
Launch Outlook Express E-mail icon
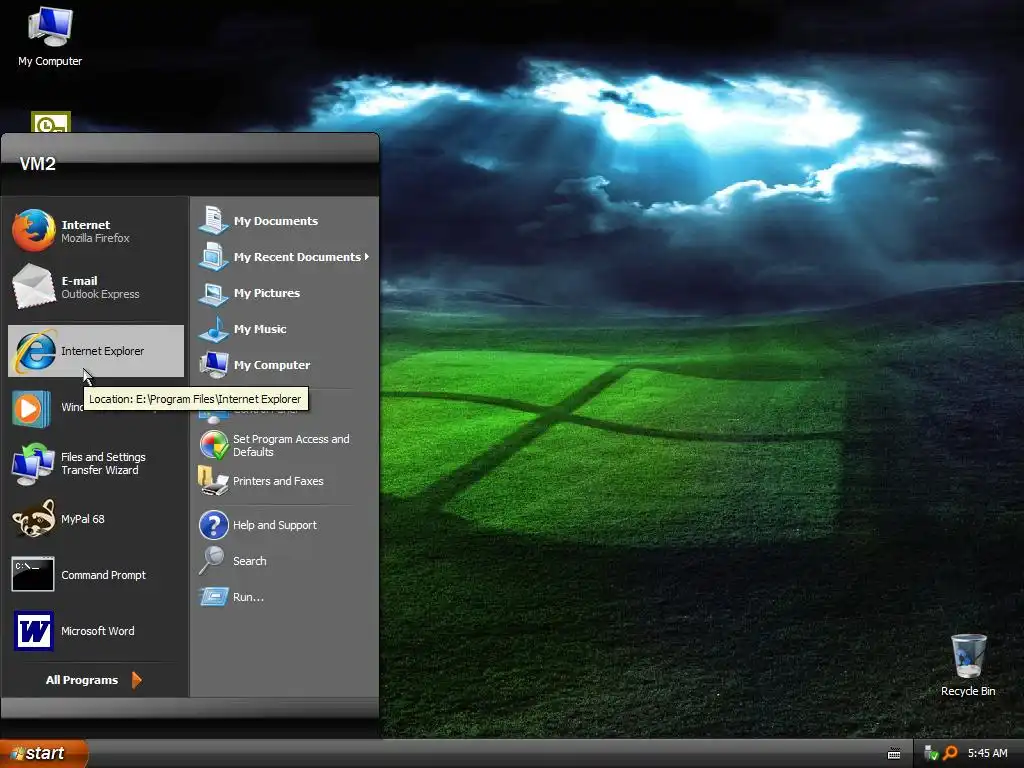pos(33,286)
